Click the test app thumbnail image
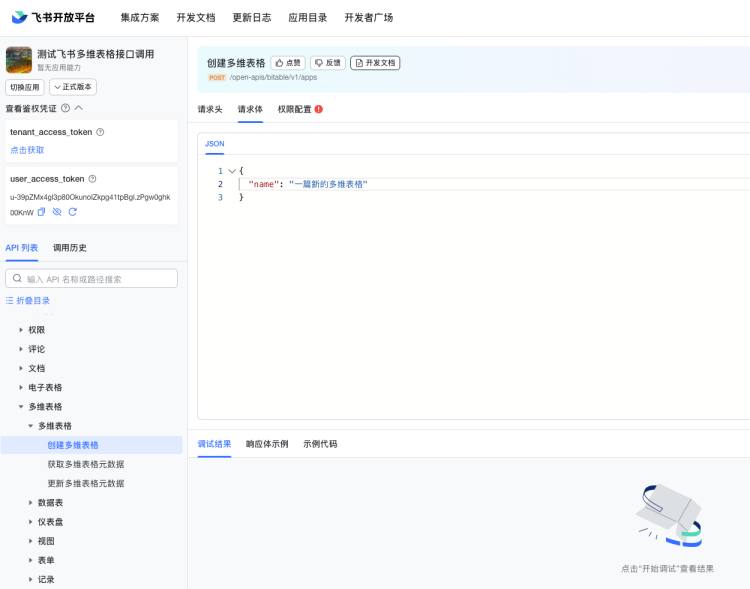750x589 pixels. (19, 60)
